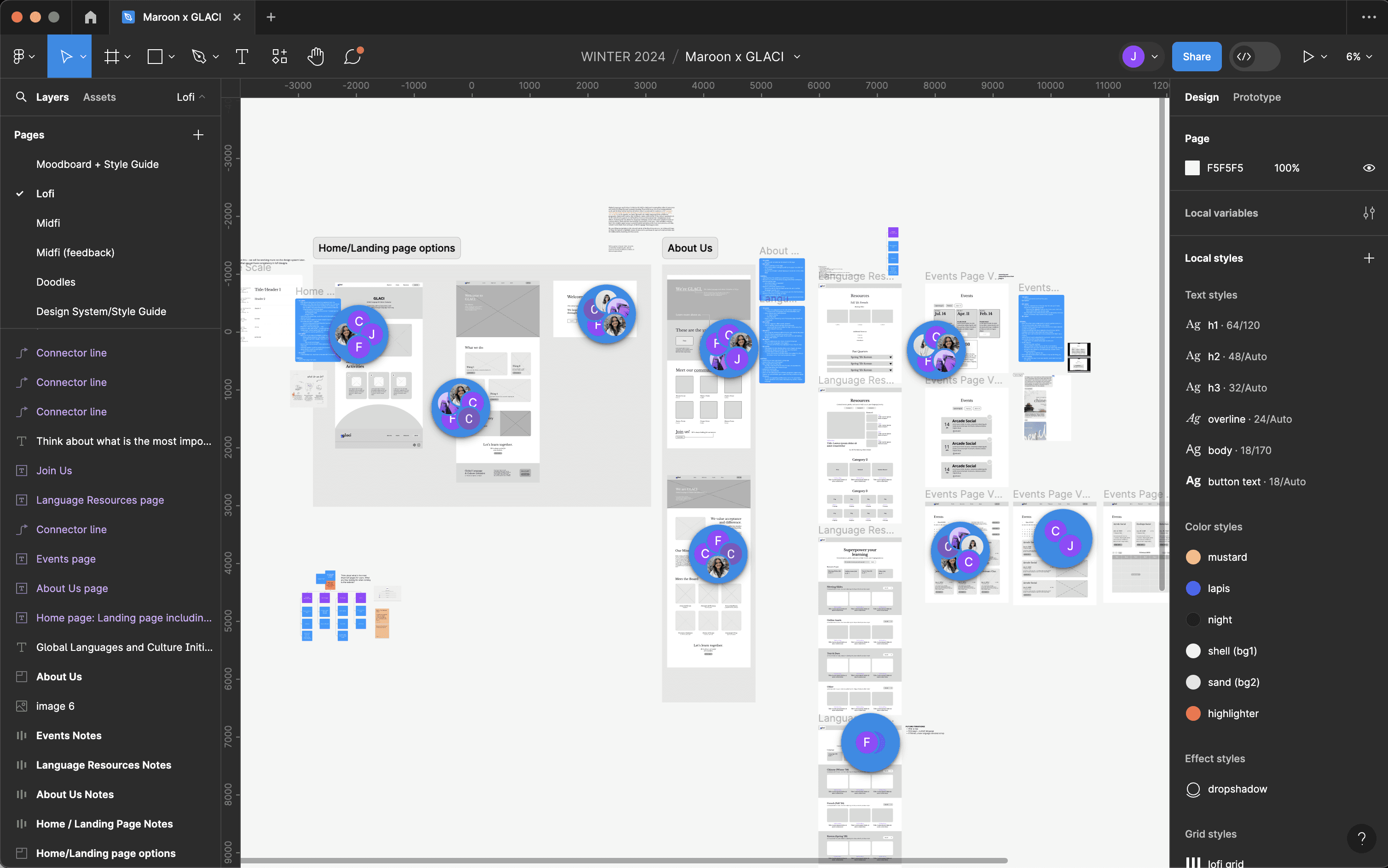Image resolution: width=1388 pixels, height=868 pixels.
Task: Click the horizontal canvas scrollbar
Action: point(624,861)
